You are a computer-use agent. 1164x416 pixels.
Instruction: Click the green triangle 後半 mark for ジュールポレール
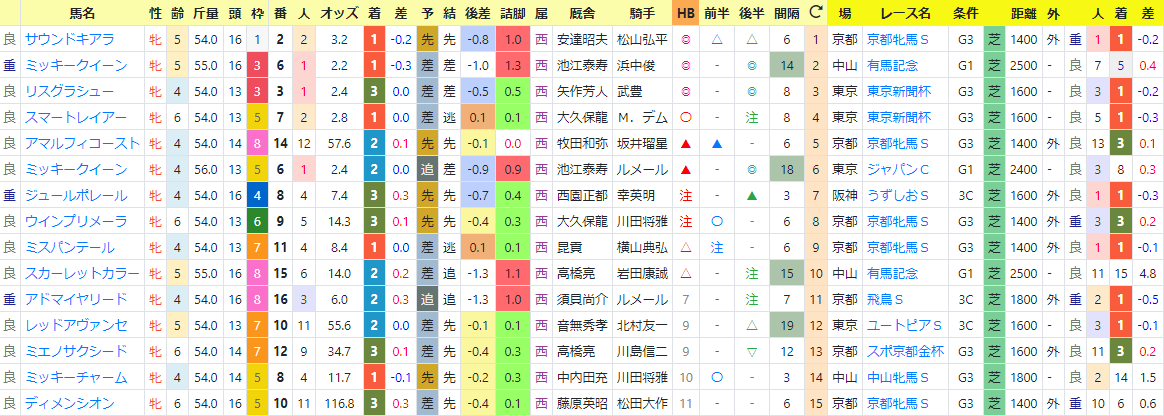[x=752, y=195]
